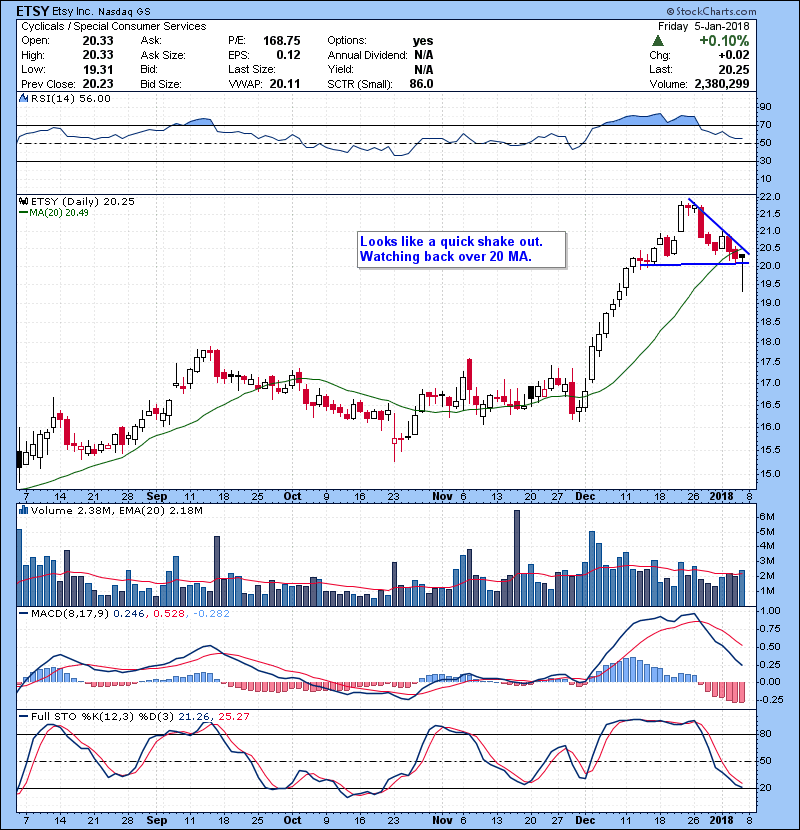This screenshot has height=830, width=800.
Task: Click 'Cyclicals / Special Consumer Services' sector text
Action: pos(114,26)
